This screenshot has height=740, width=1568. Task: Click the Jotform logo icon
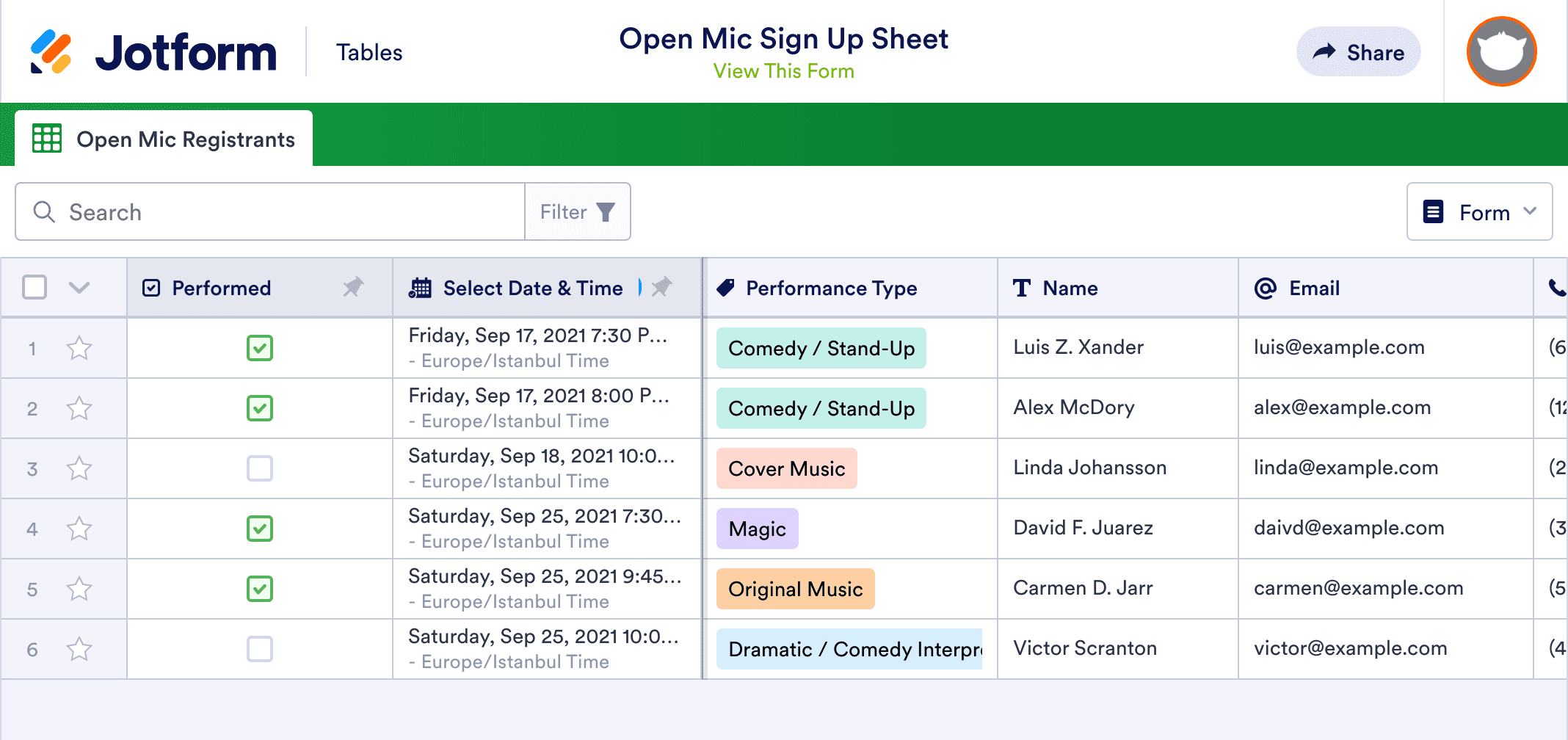click(51, 52)
